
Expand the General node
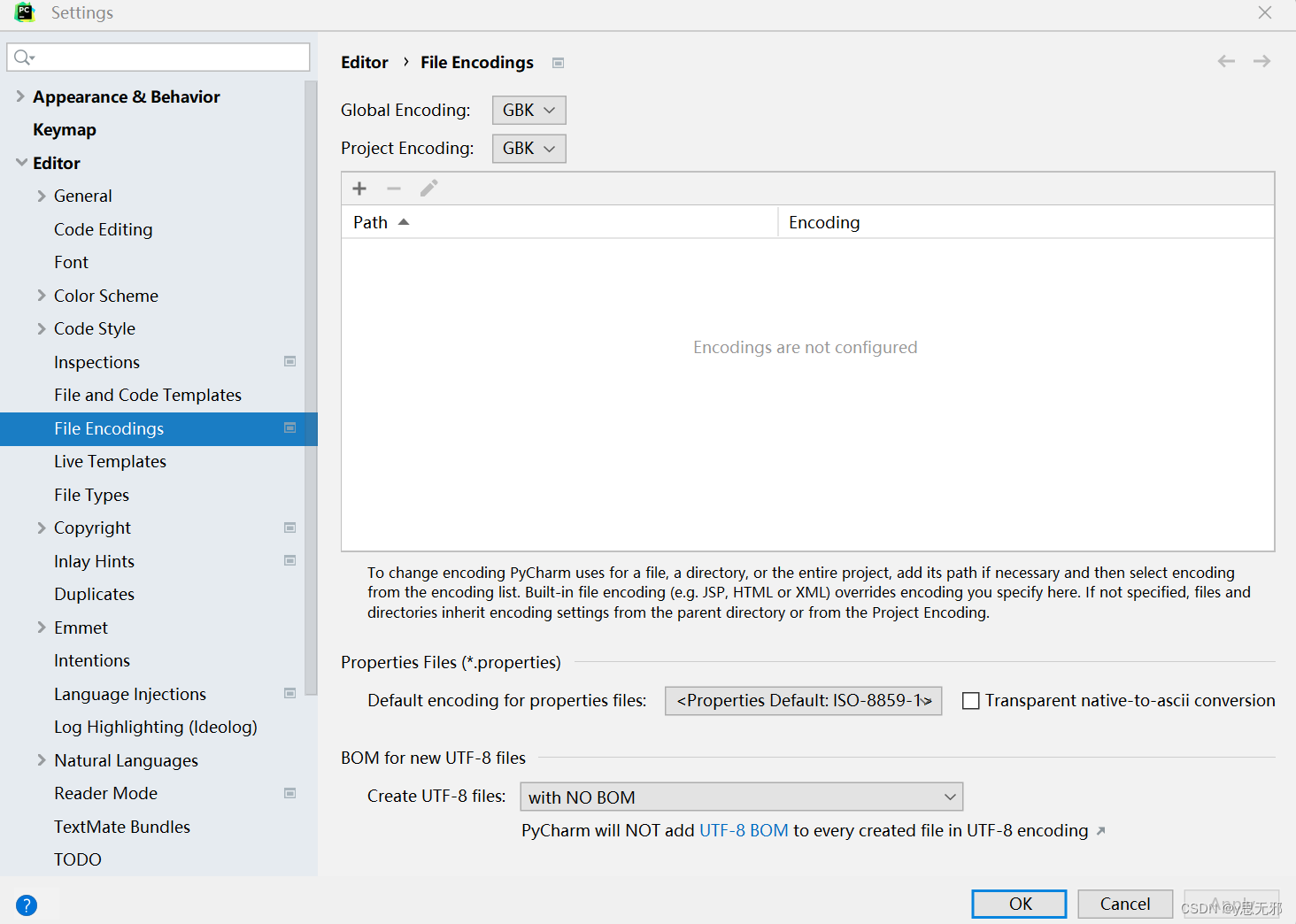pyautogui.click(x=42, y=196)
